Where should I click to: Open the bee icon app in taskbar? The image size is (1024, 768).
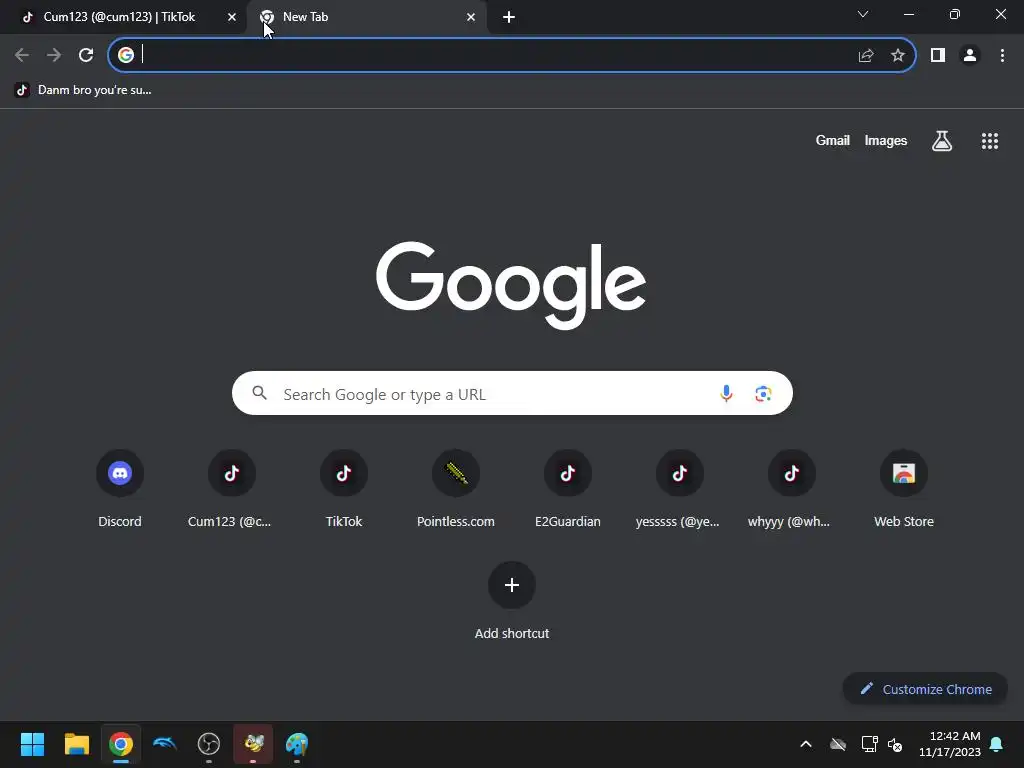(x=253, y=744)
